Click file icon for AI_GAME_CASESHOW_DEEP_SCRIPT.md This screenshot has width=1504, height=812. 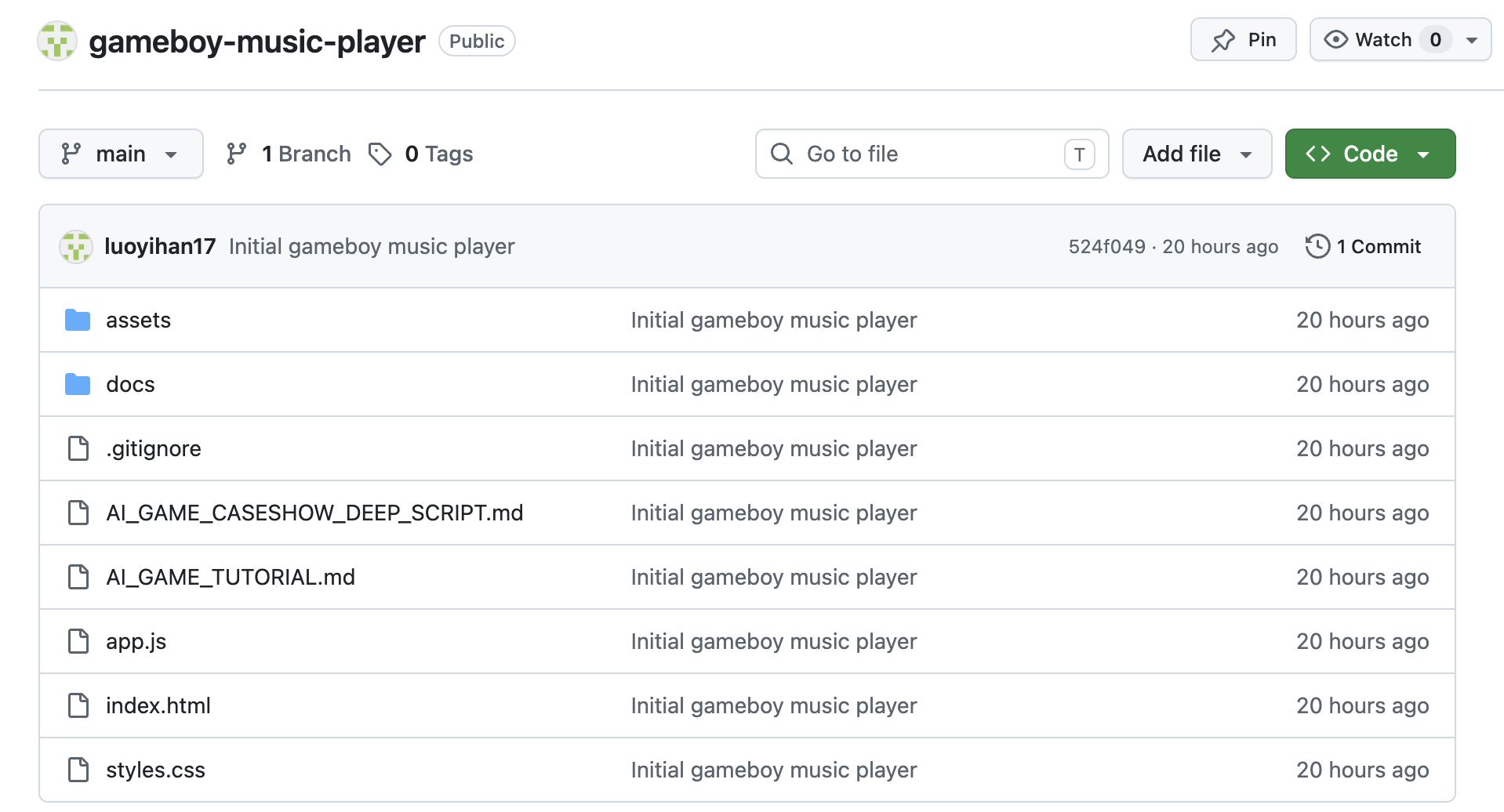coord(78,513)
